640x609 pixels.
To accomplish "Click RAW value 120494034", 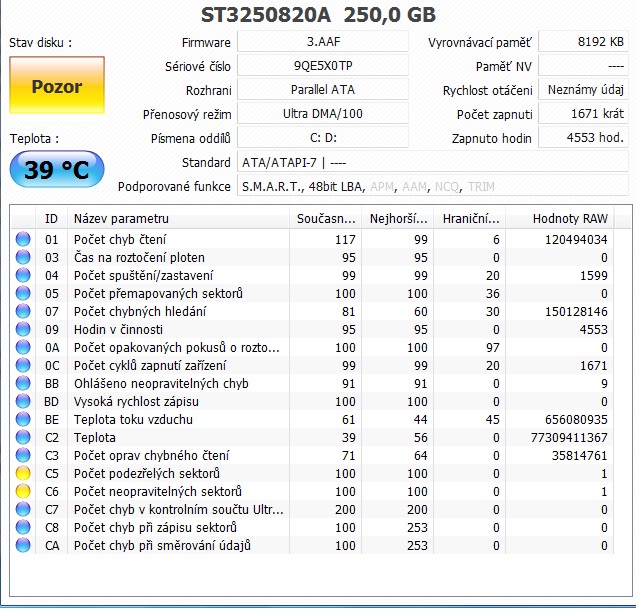I will (576, 239).
